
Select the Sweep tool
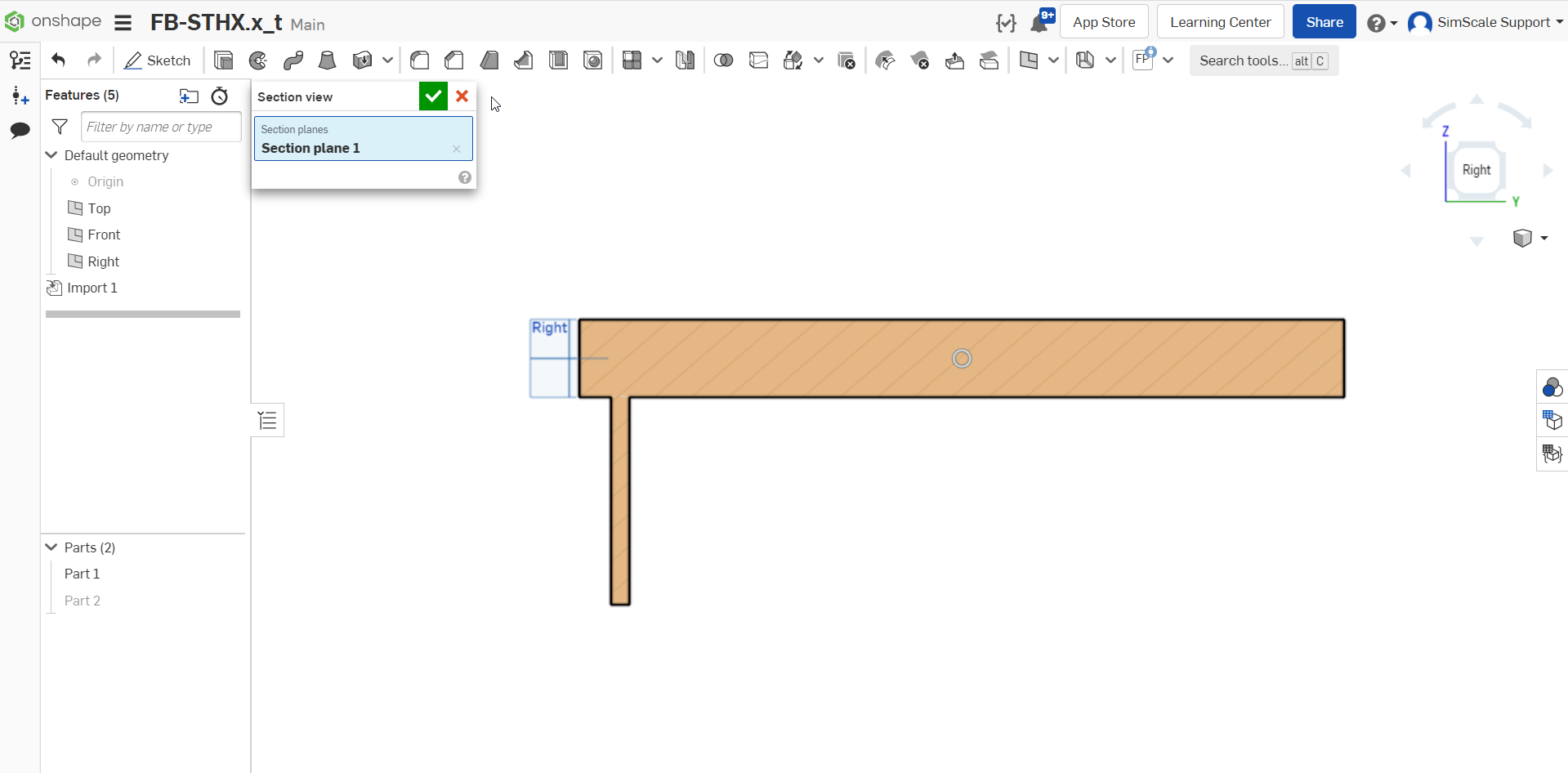(x=293, y=60)
